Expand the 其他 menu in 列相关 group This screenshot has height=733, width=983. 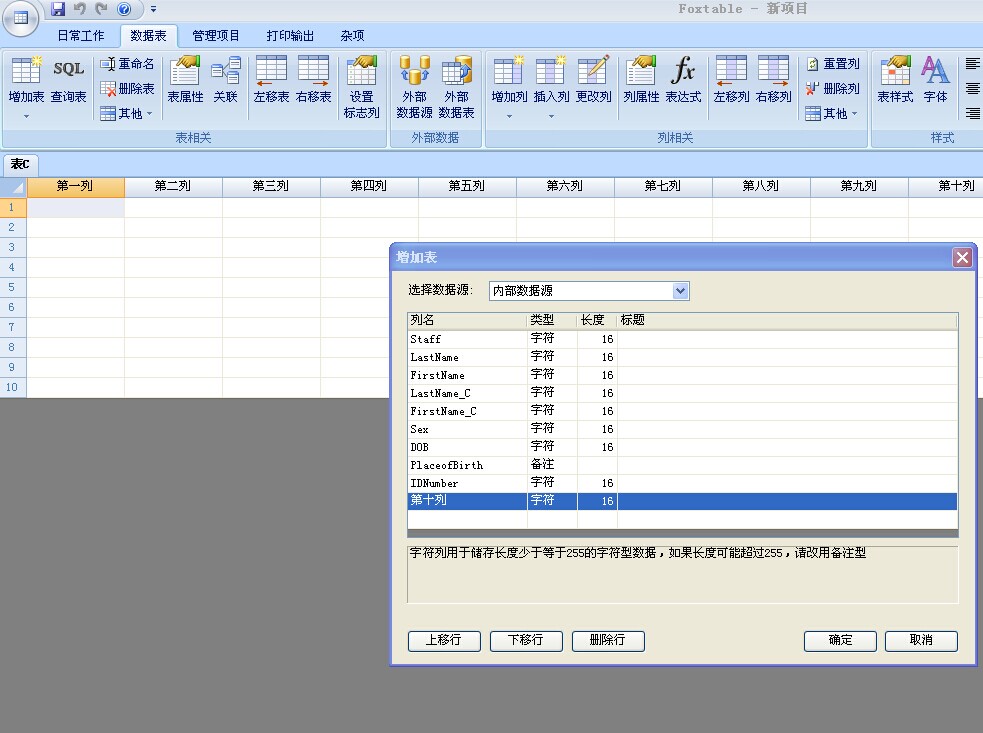(x=831, y=113)
